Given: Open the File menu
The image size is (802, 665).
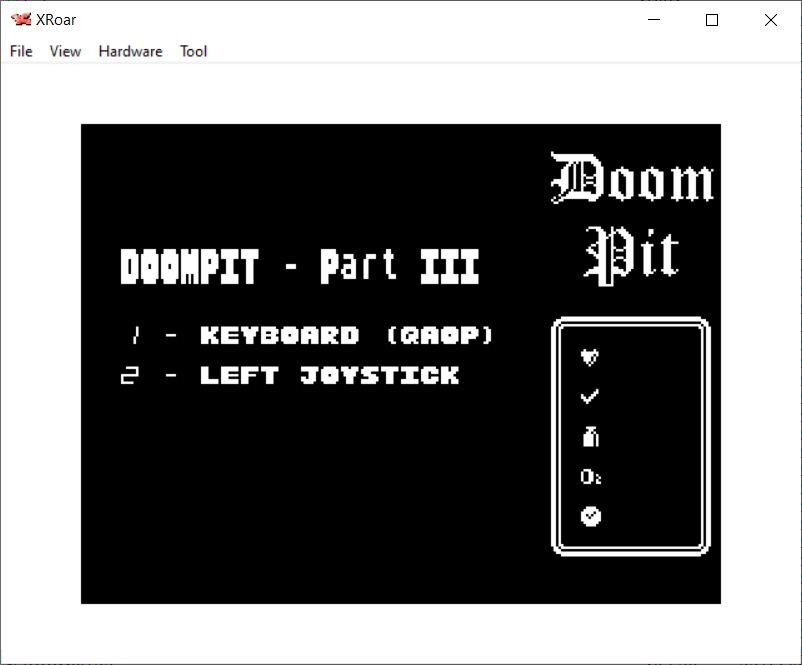Looking at the screenshot, I should (21, 51).
